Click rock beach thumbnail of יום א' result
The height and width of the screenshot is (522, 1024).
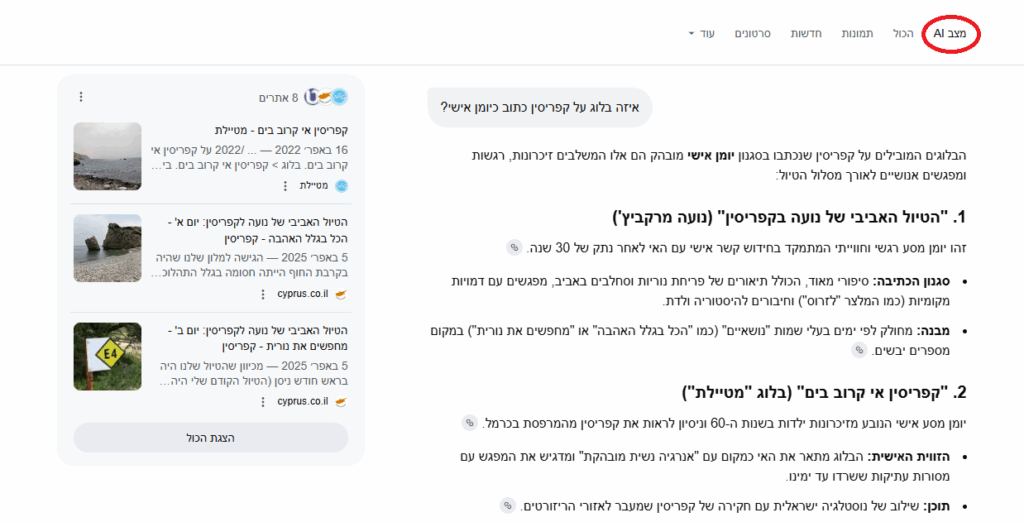(107, 248)
